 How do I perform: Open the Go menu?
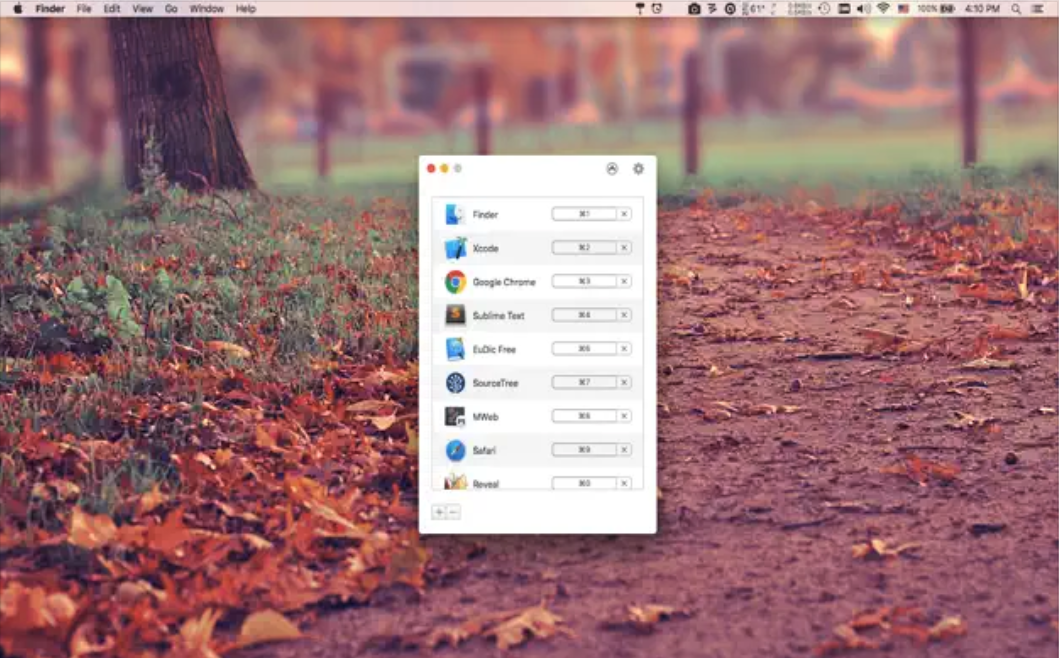pos(171,9)
